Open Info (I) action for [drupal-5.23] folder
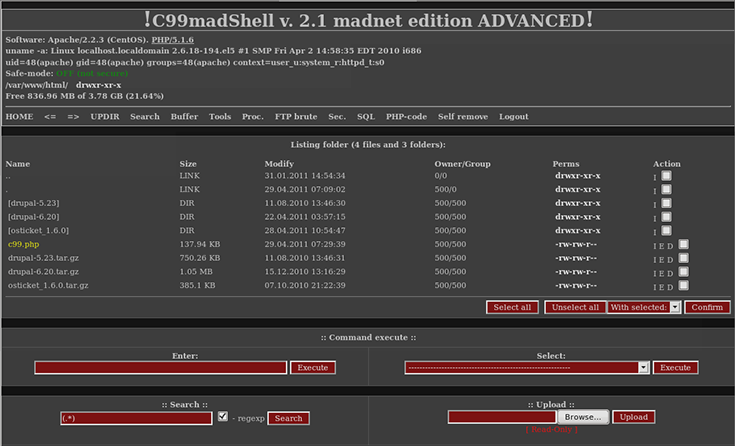This screenshot has width=735, height=446. (x=655, y=204)
